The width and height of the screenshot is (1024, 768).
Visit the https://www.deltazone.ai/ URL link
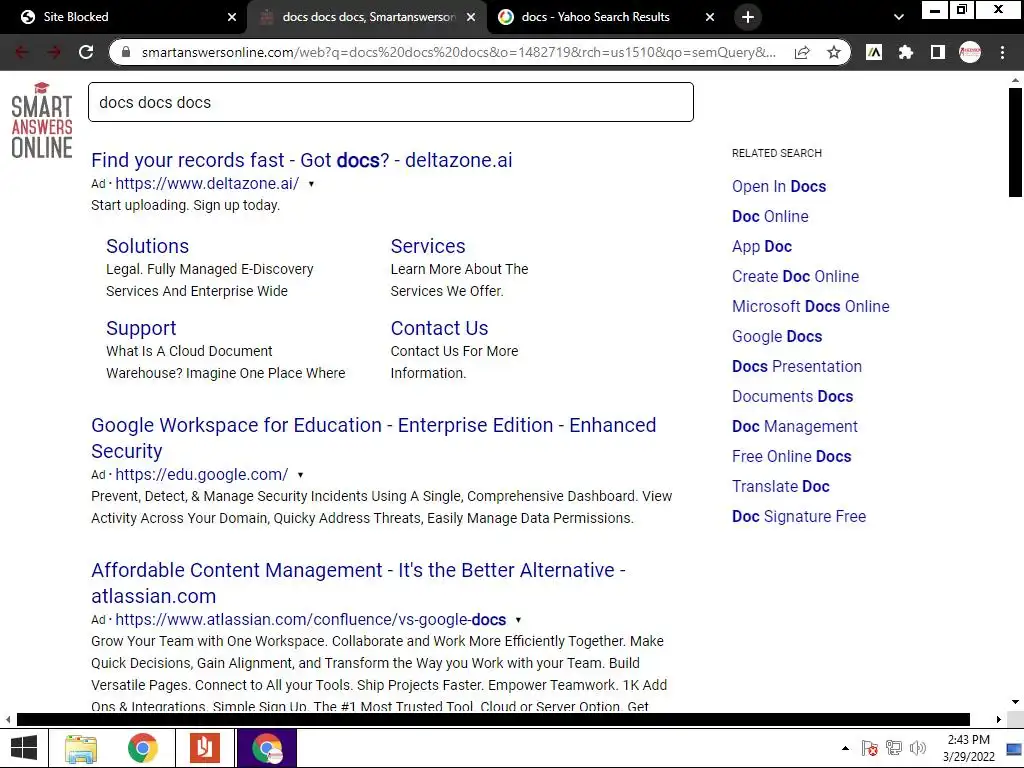[x=207, y=184]
